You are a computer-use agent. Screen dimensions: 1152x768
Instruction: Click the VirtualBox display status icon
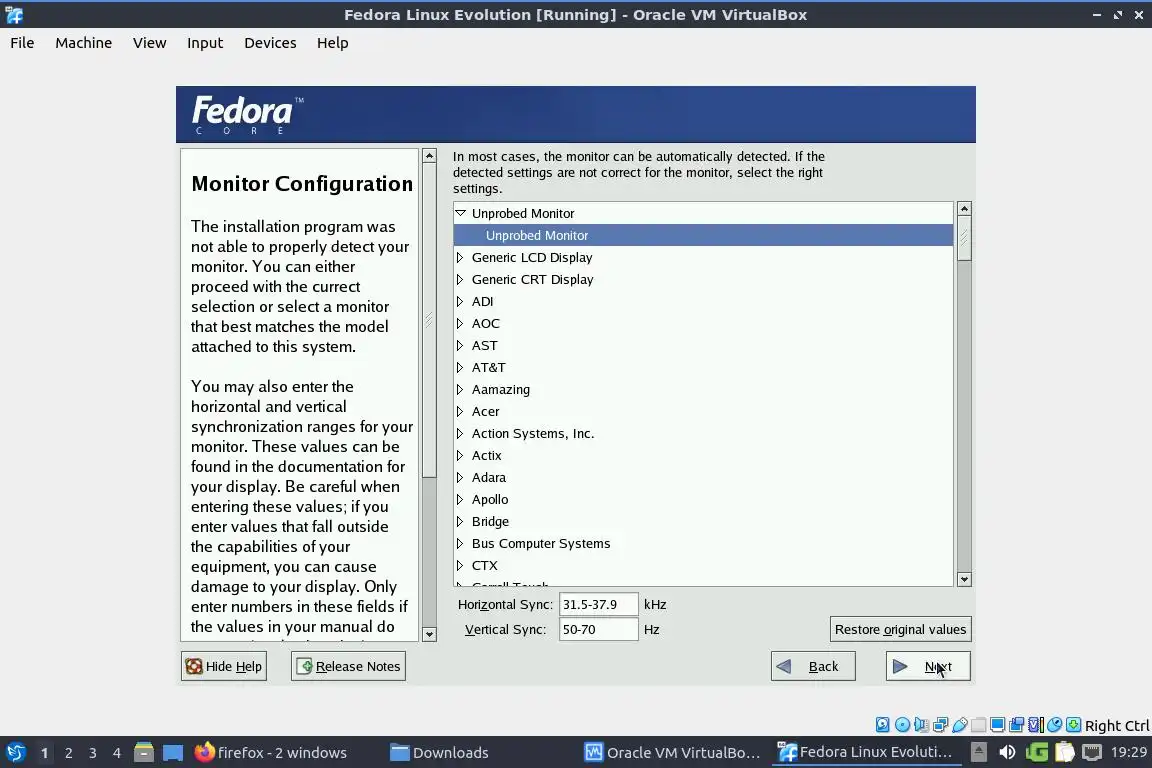coord(998,725)
